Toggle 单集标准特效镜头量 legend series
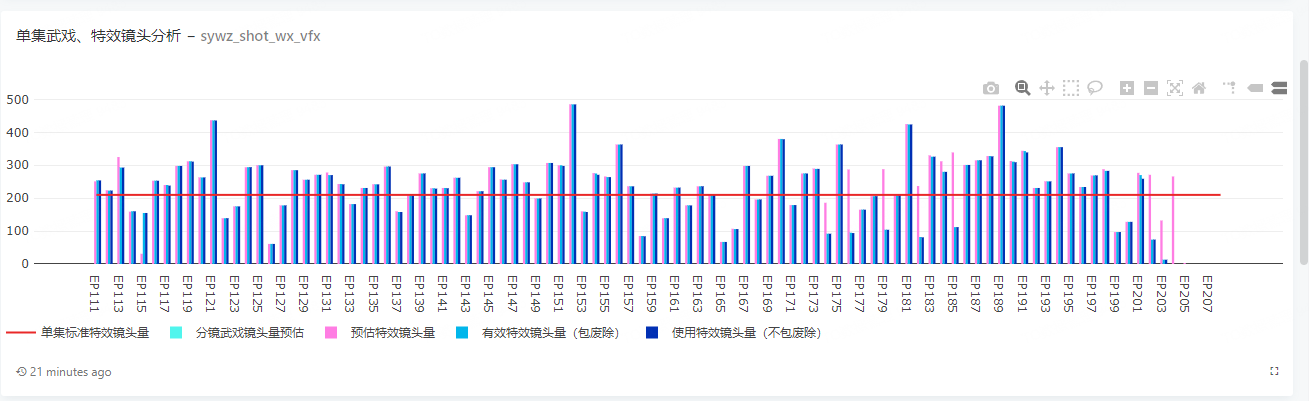 [78, 332]
